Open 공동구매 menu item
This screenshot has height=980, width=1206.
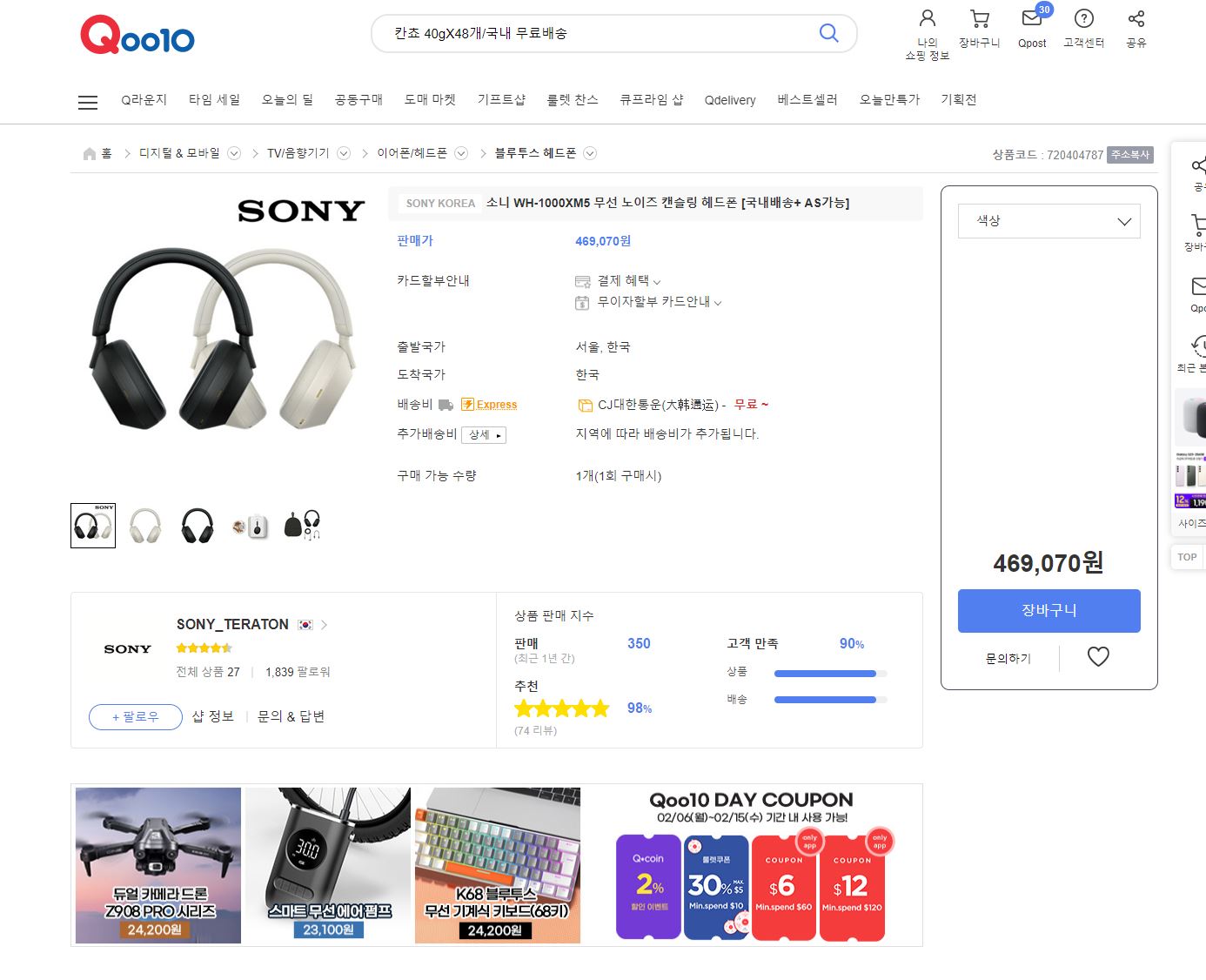coord(358,100)
